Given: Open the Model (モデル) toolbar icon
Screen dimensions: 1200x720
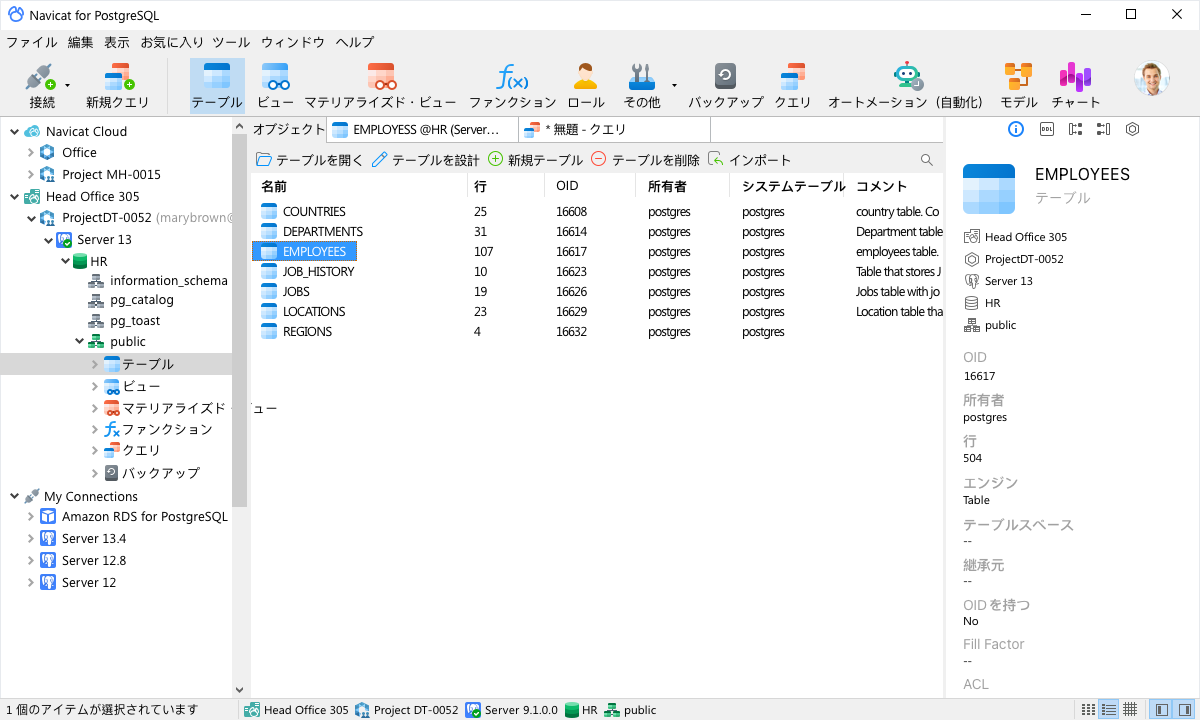Looking at the screenshot, I should [1019, 86].
